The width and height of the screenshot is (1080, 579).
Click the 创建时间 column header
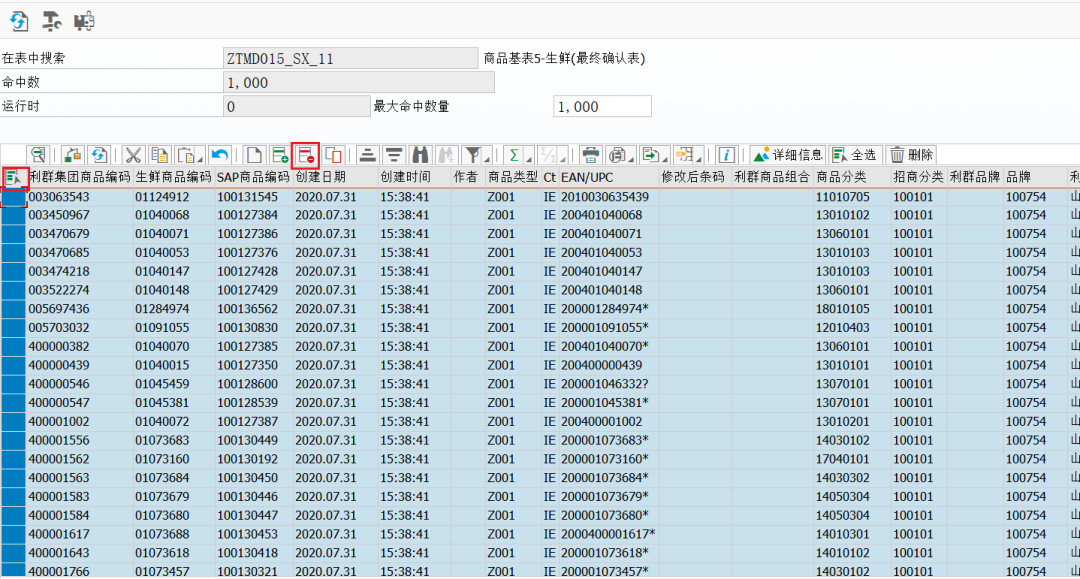pyautogui.click(x=415, y=178)
